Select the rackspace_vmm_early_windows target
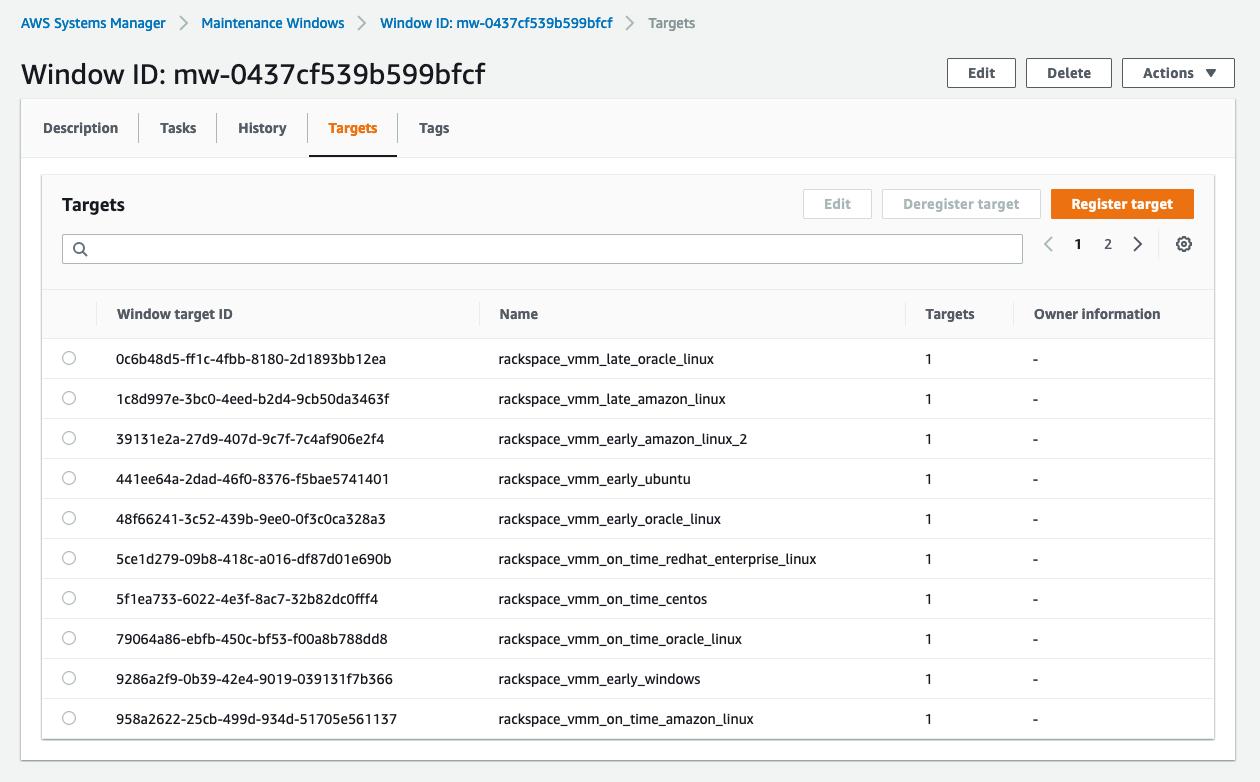The image size is (1260, 782). pyautogui.click(x=68, y=678)
